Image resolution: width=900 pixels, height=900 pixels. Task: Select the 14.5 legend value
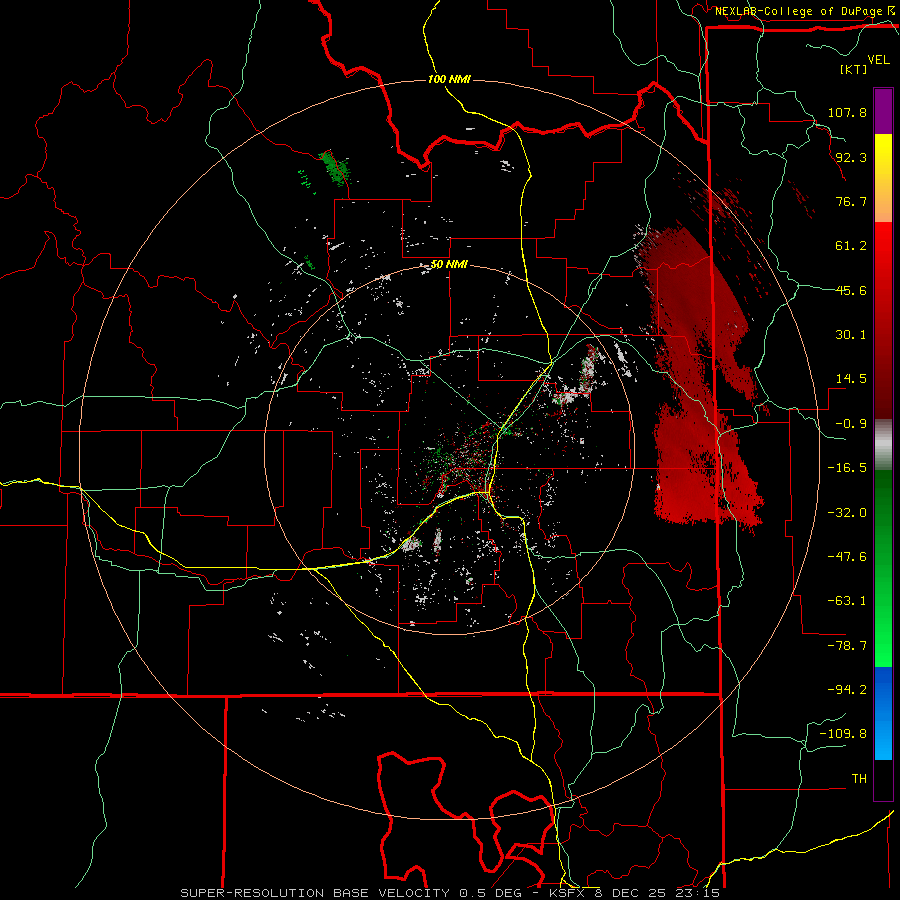[x=851, y=379]
